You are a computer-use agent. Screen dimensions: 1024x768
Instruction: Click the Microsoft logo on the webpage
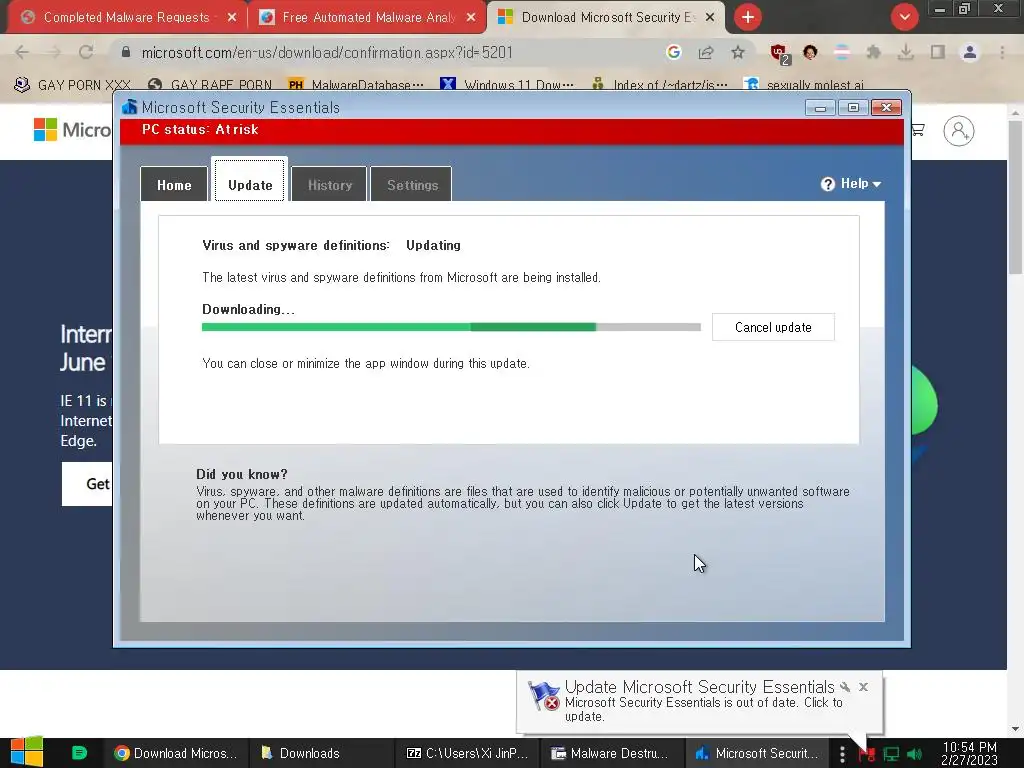coord(72,129)
